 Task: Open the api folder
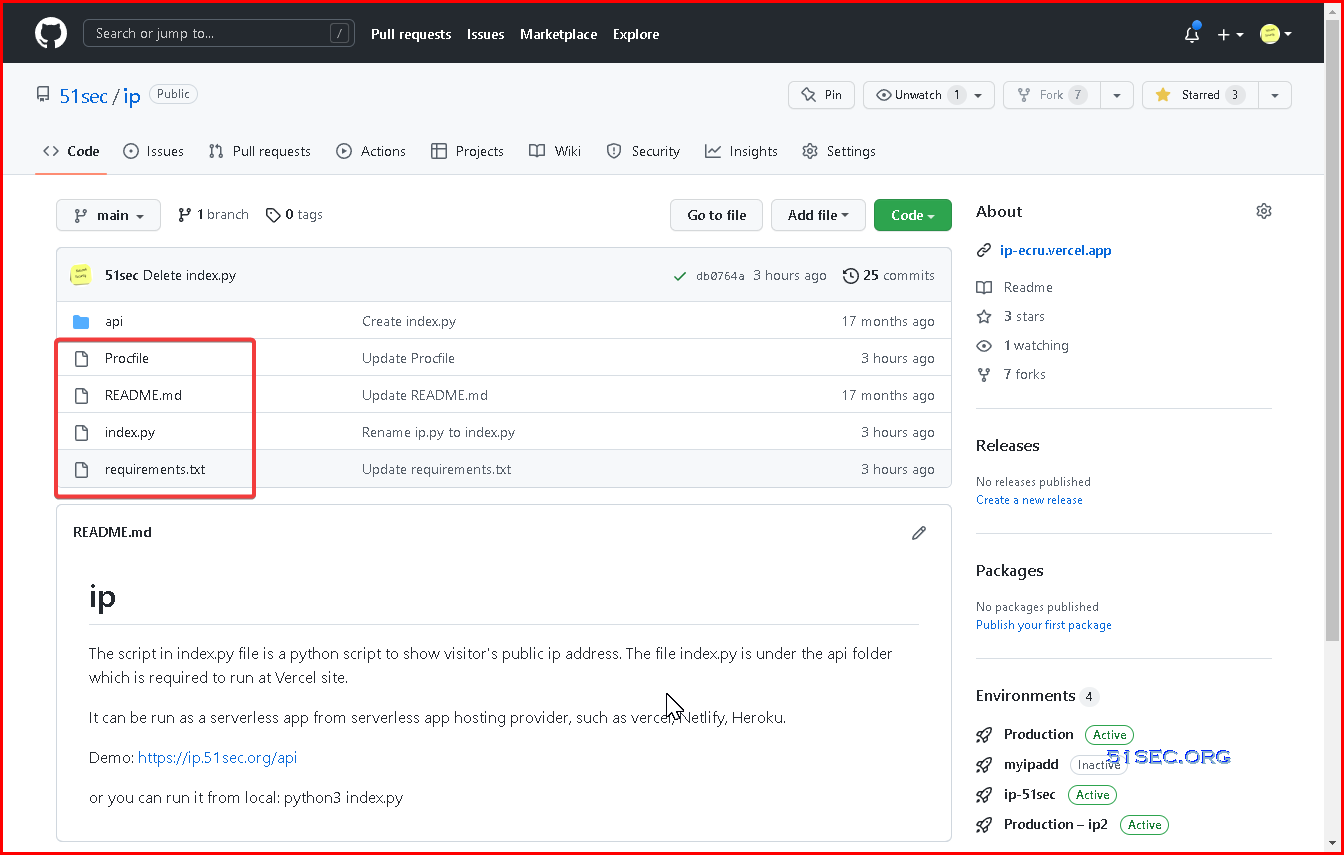click(x=114, y=321)
